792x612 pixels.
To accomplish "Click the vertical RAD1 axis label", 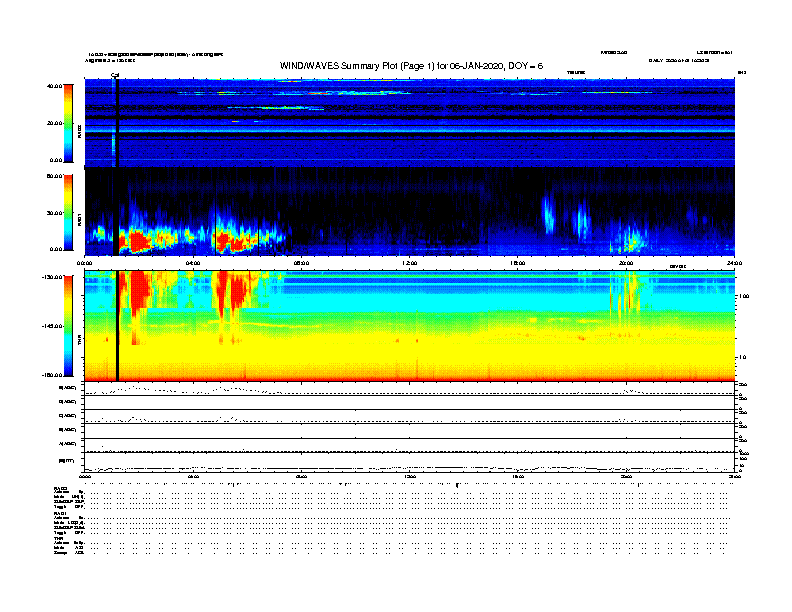I will pos(80,219).
